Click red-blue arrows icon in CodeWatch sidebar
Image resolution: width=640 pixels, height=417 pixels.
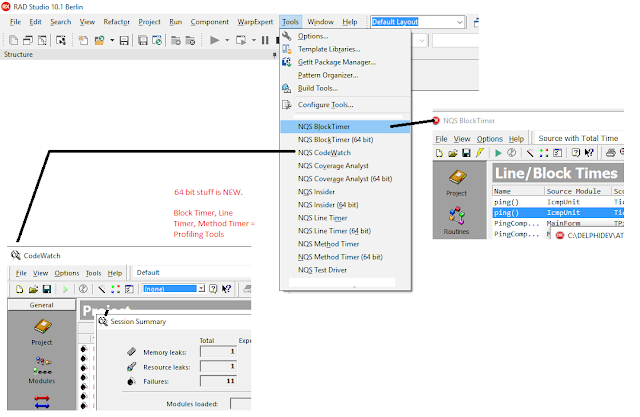[x=42, y=402]
